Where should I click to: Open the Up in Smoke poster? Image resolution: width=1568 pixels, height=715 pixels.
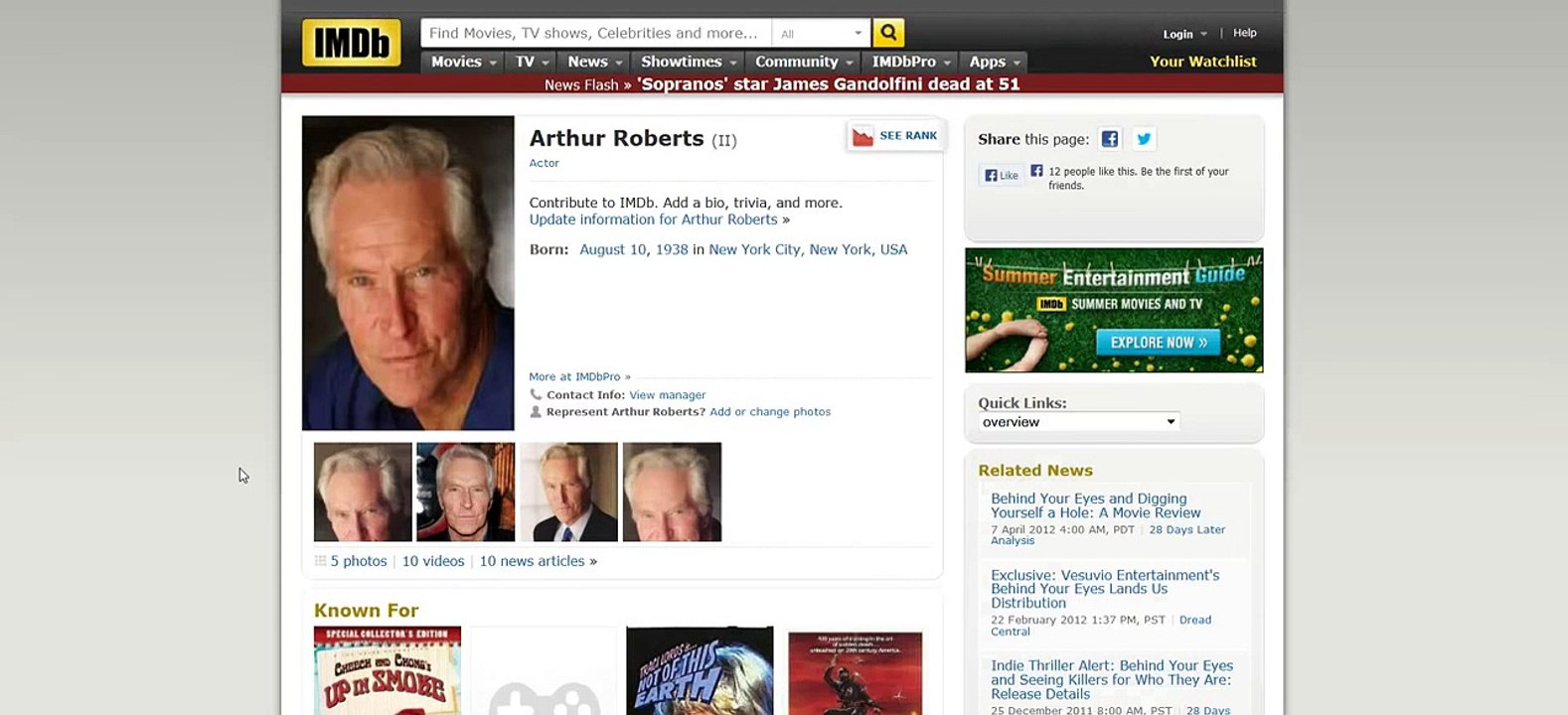click(x=388, y=670)
